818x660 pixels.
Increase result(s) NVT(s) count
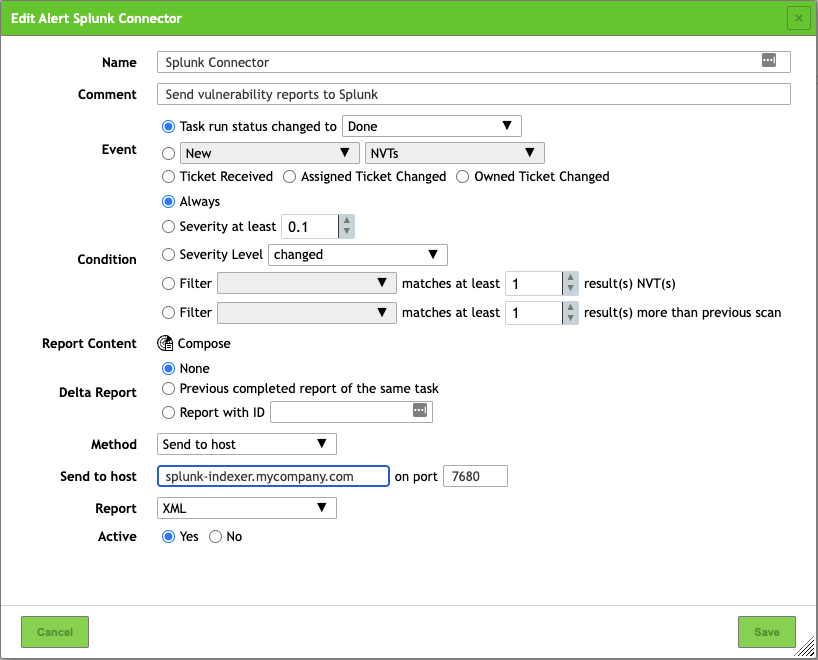tap(570, 278)
